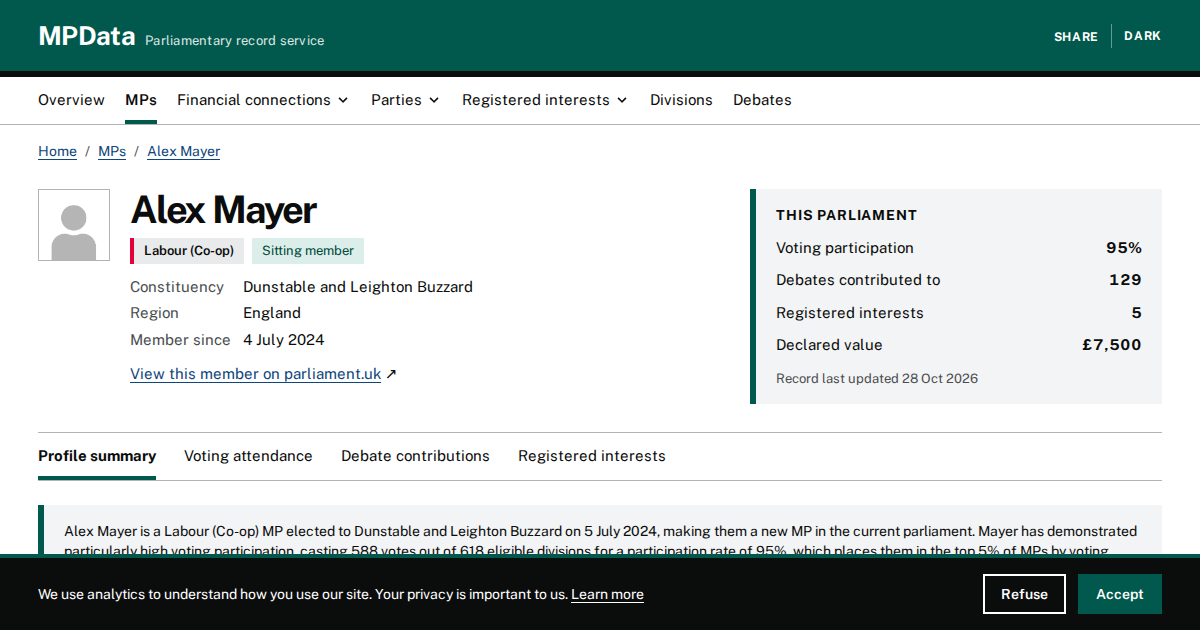Switch to the Debate contributions tab

point(415,456)
